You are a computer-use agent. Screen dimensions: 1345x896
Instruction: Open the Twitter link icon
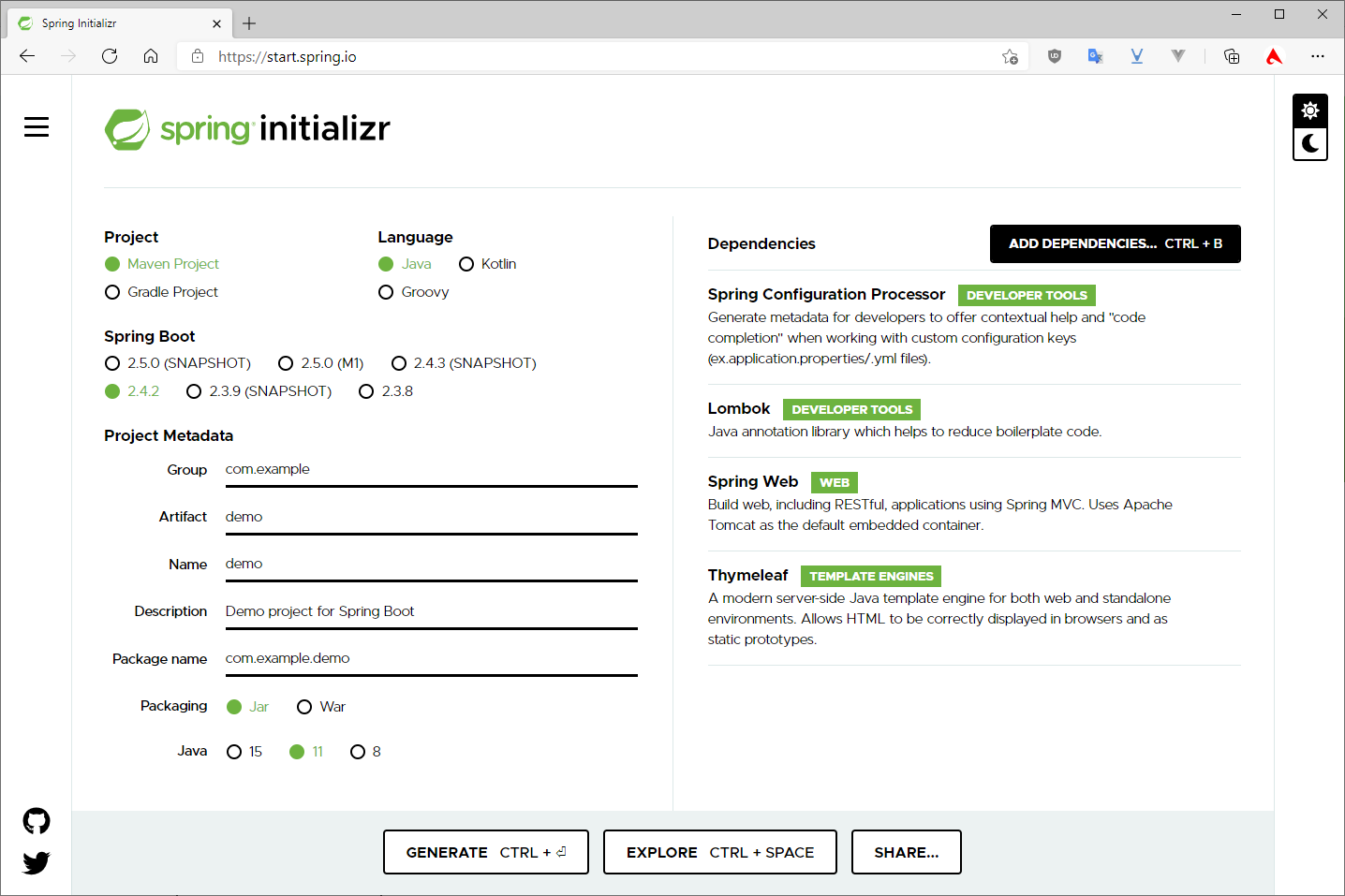point(37,862)
